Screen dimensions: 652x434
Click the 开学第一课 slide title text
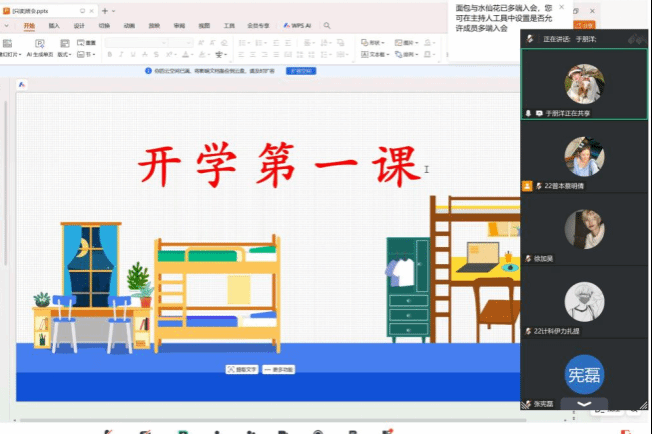[279, 167]
